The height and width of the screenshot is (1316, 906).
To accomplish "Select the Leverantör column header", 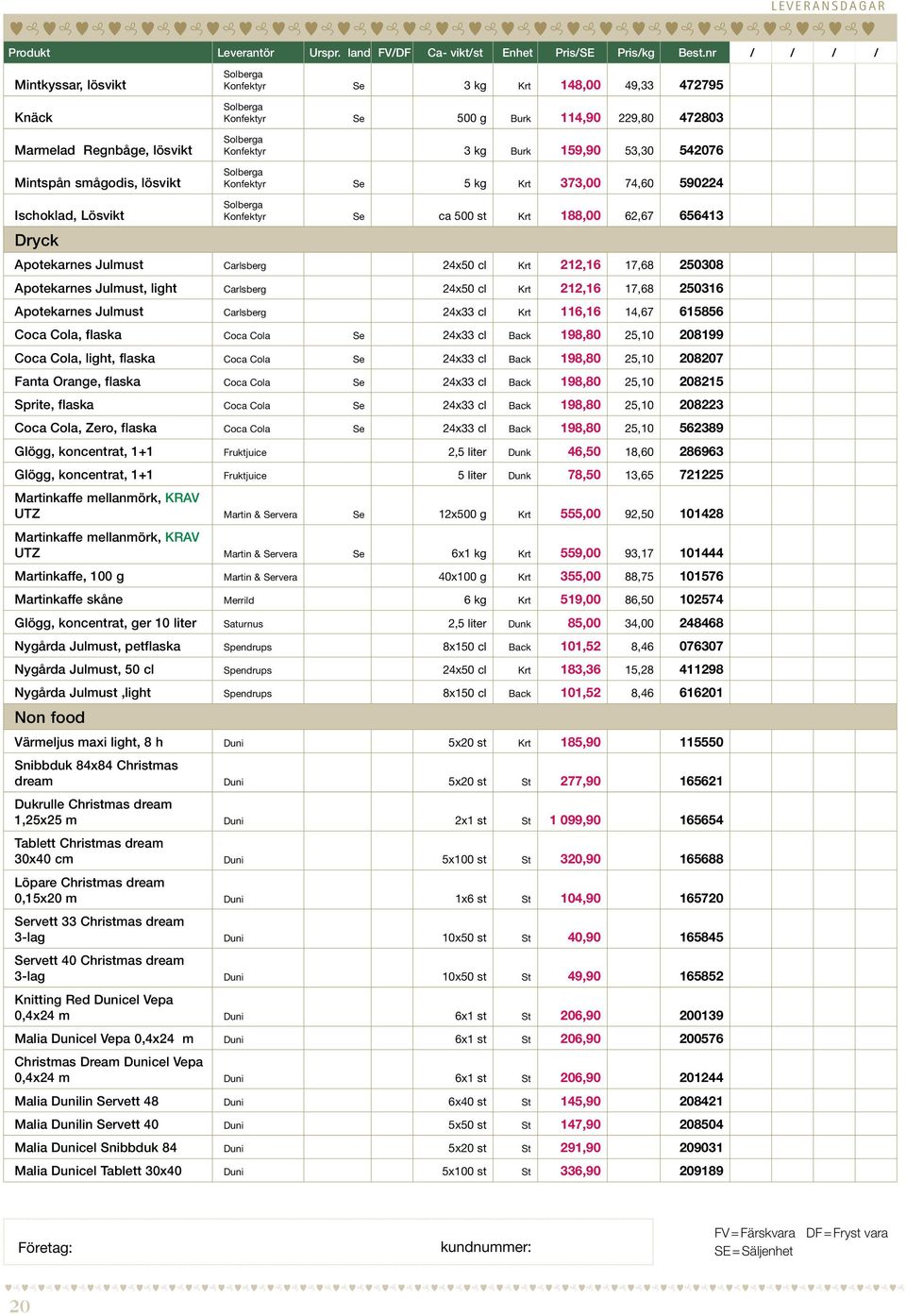I will [245, 53].
